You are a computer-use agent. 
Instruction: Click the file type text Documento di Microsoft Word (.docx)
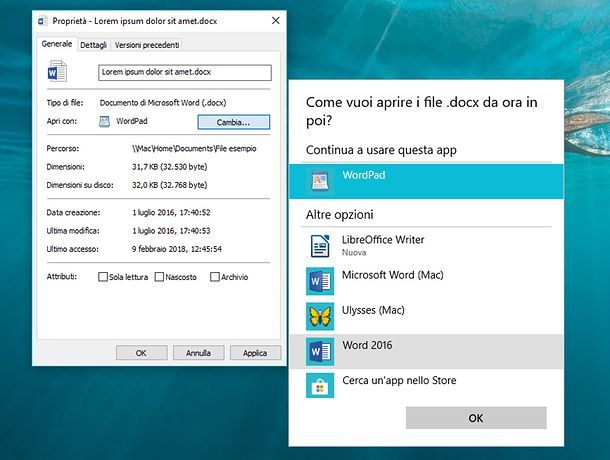coord(163,103)
